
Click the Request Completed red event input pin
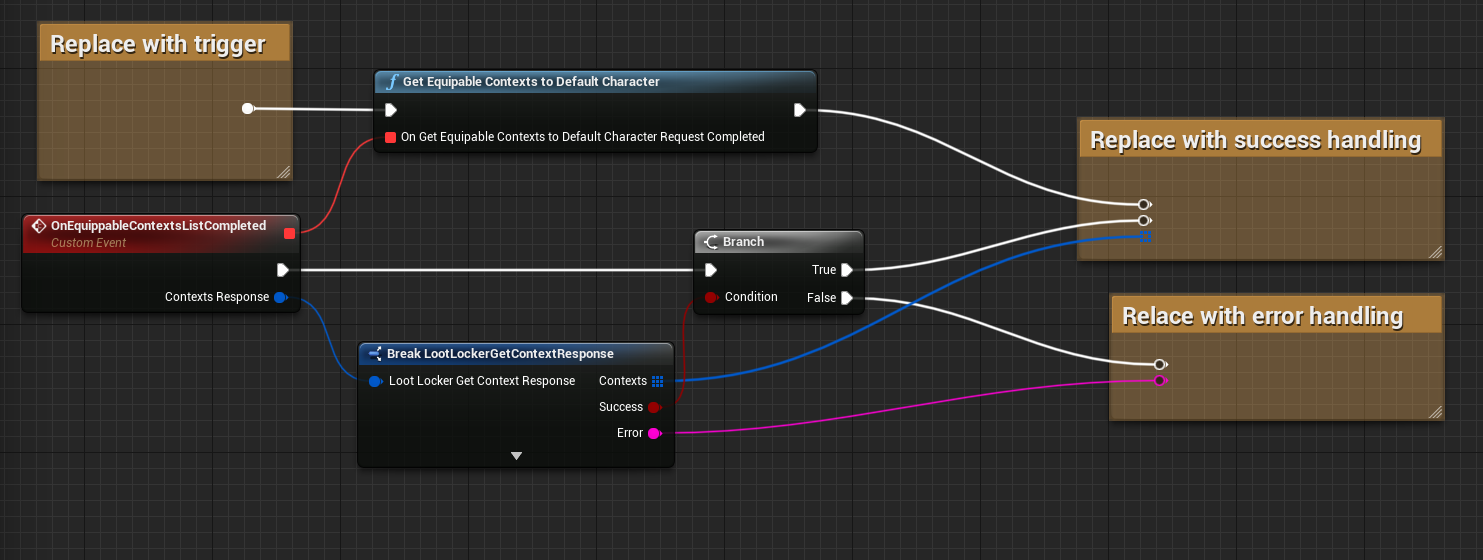391,137
